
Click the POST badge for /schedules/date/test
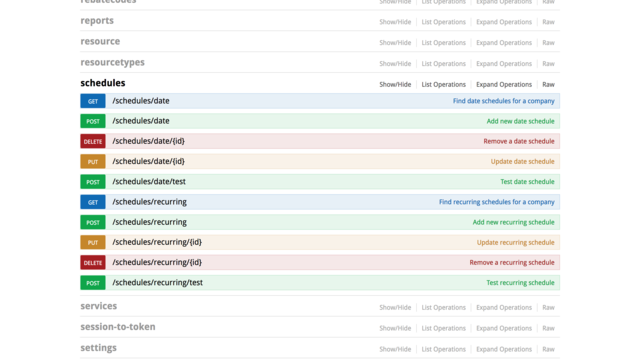(93, 182)
